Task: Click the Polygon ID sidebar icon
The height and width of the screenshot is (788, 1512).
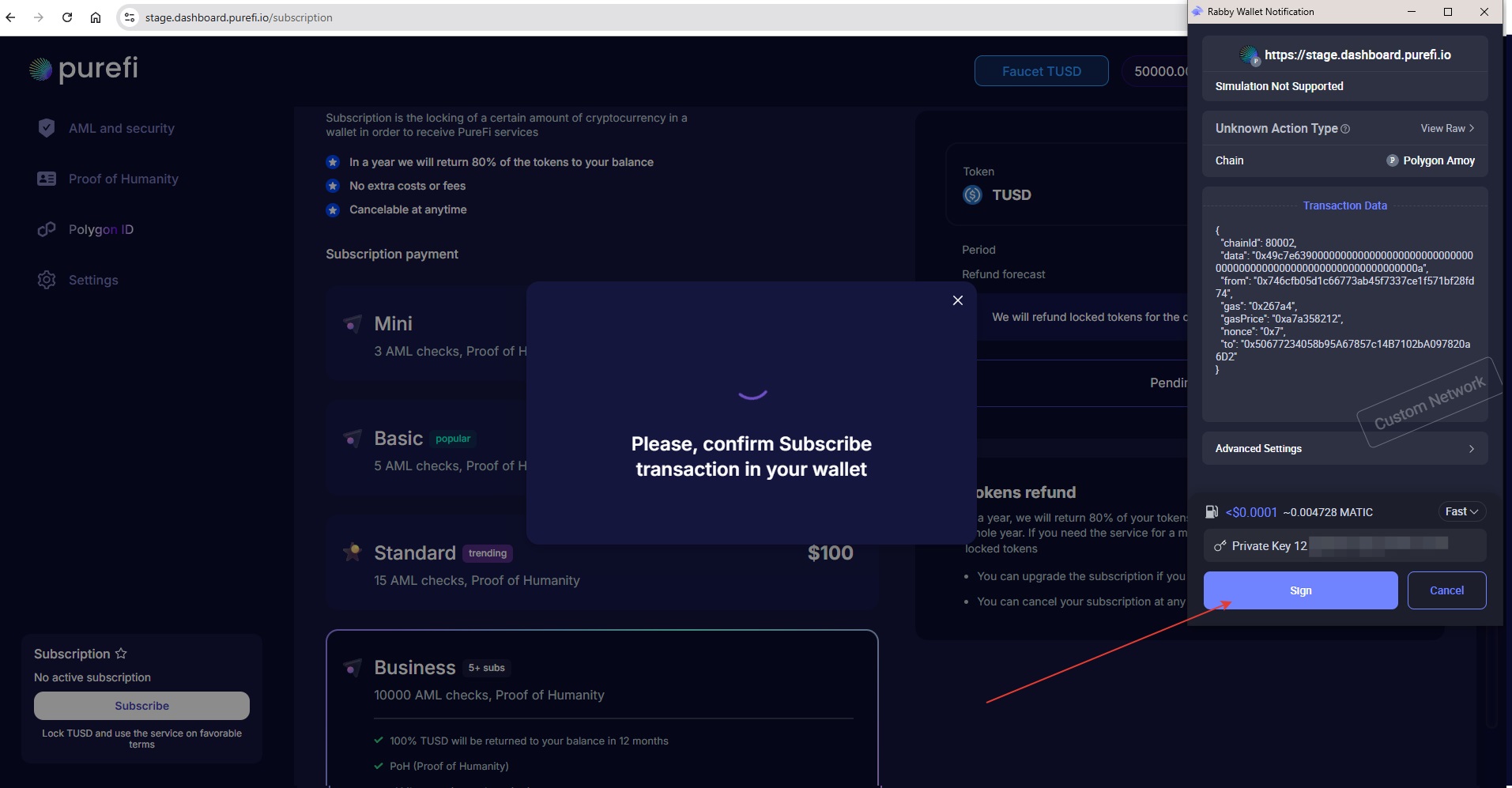Action: click(47, 229)
